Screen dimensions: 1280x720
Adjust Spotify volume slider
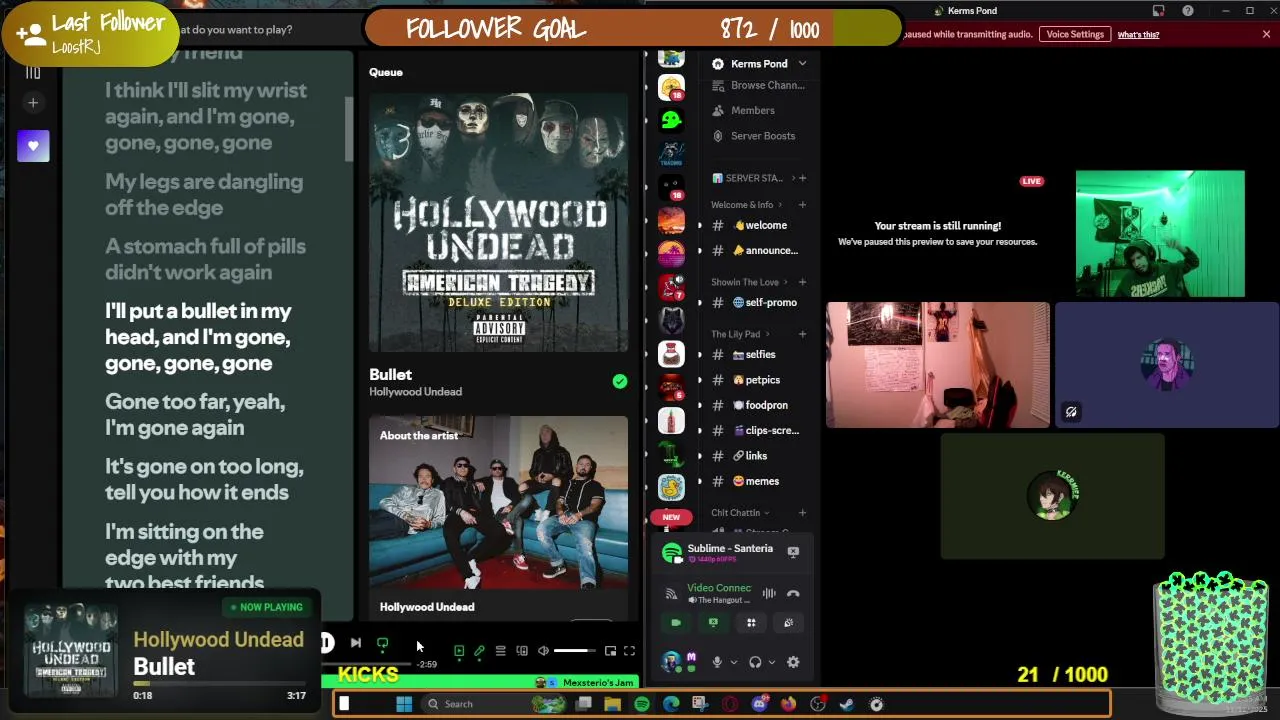pos(575,651)
